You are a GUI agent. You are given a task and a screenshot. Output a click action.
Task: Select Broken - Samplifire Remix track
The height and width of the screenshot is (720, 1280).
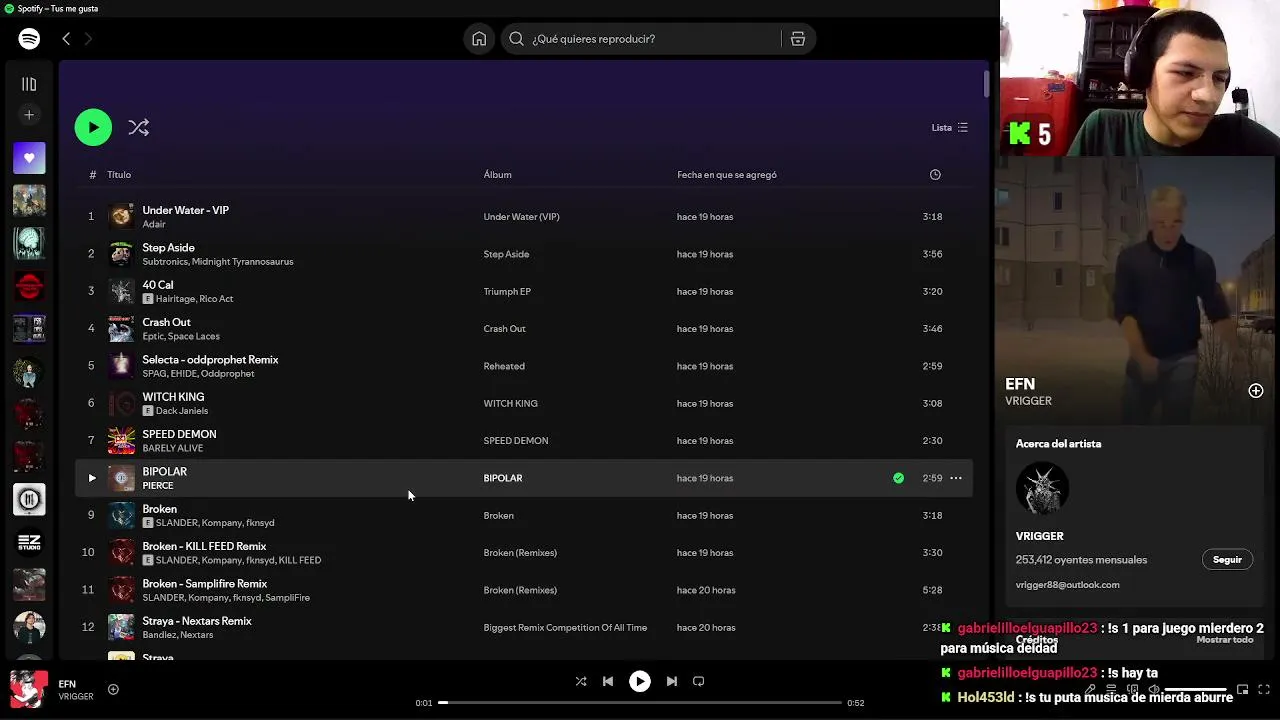point(204,583)
